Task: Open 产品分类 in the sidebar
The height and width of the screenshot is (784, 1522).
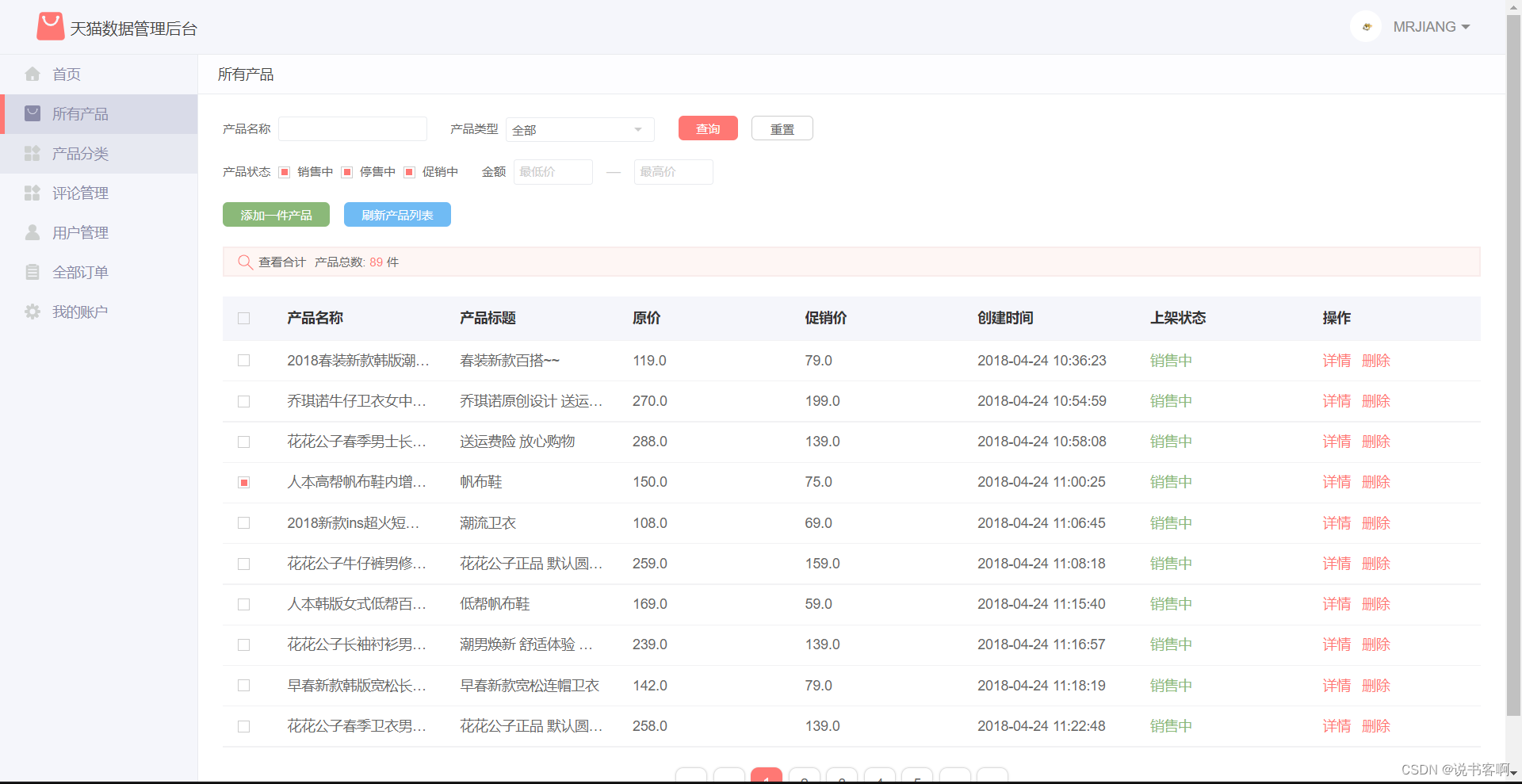Action: point(98,154)
